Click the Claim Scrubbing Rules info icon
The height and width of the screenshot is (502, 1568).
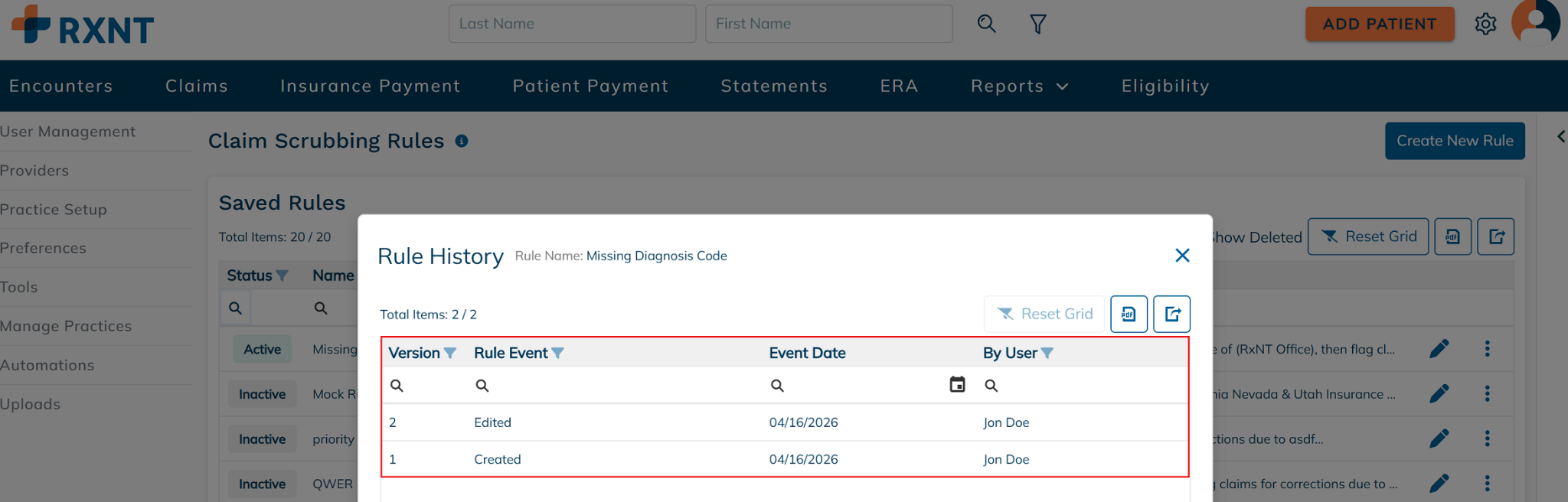click(462, 141)
